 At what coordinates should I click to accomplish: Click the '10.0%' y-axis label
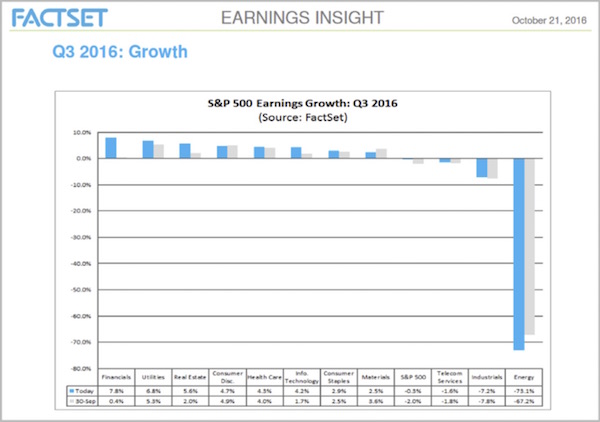[x=82, y=132]
